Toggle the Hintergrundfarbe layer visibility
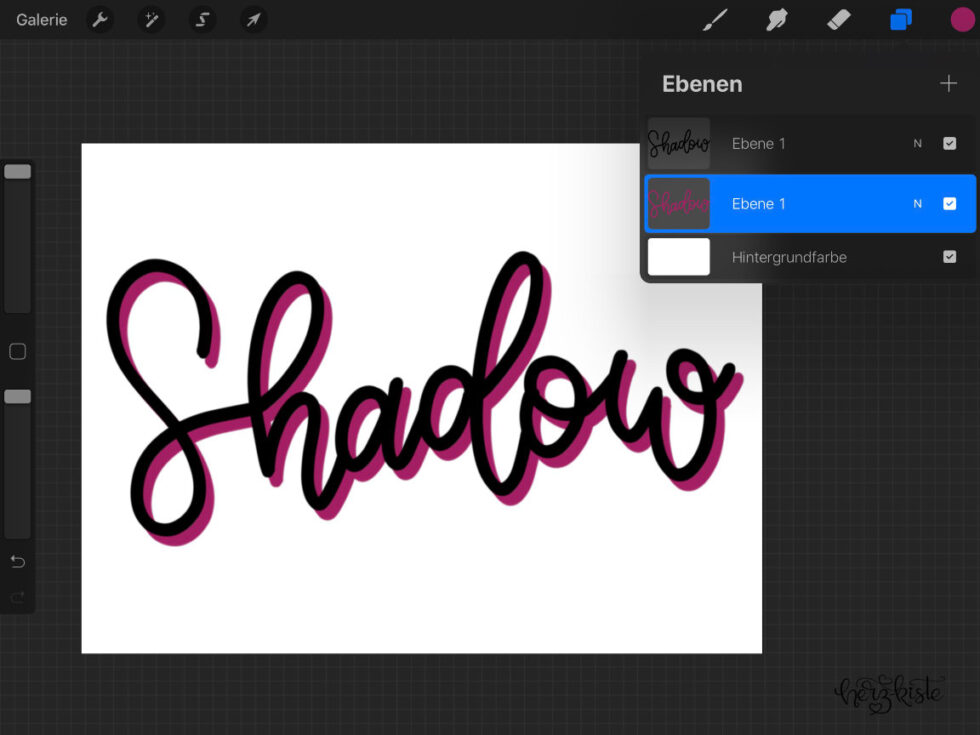 (949, 257)
